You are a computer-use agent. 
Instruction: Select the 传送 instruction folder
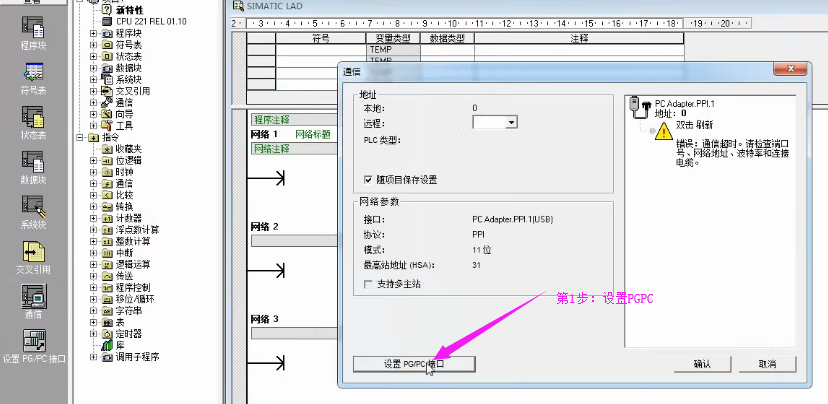click(x=124, y=276)
